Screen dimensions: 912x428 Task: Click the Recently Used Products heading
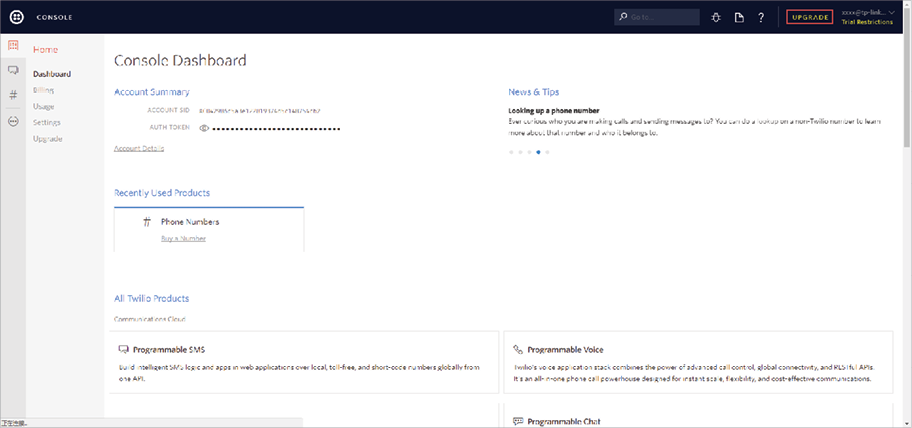pos(162,192)
